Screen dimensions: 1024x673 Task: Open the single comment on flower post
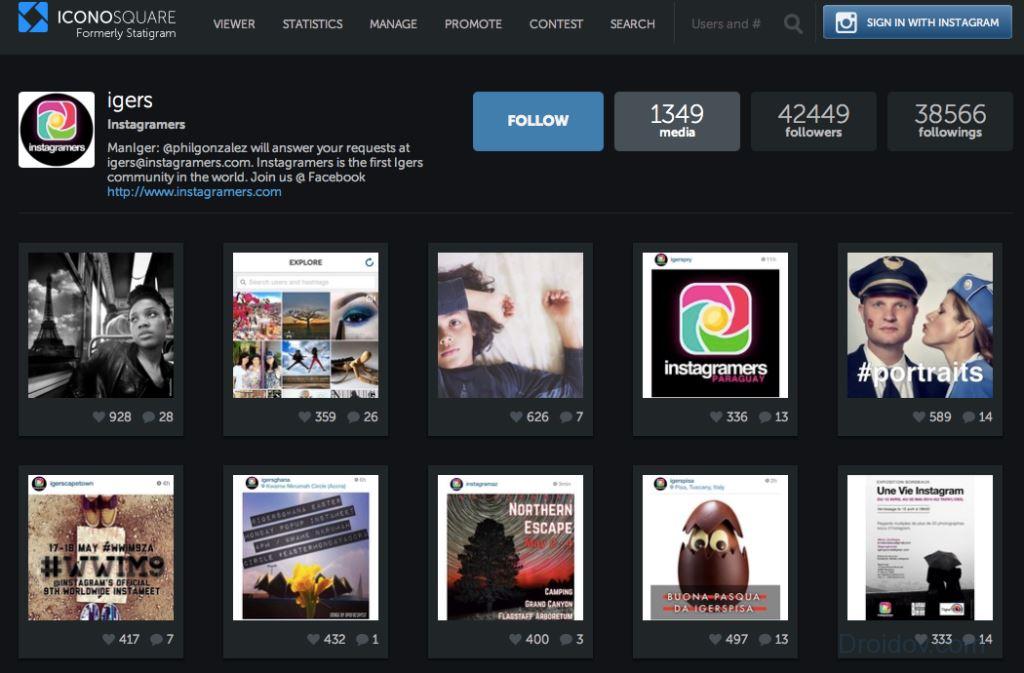(x=362, y=640)
